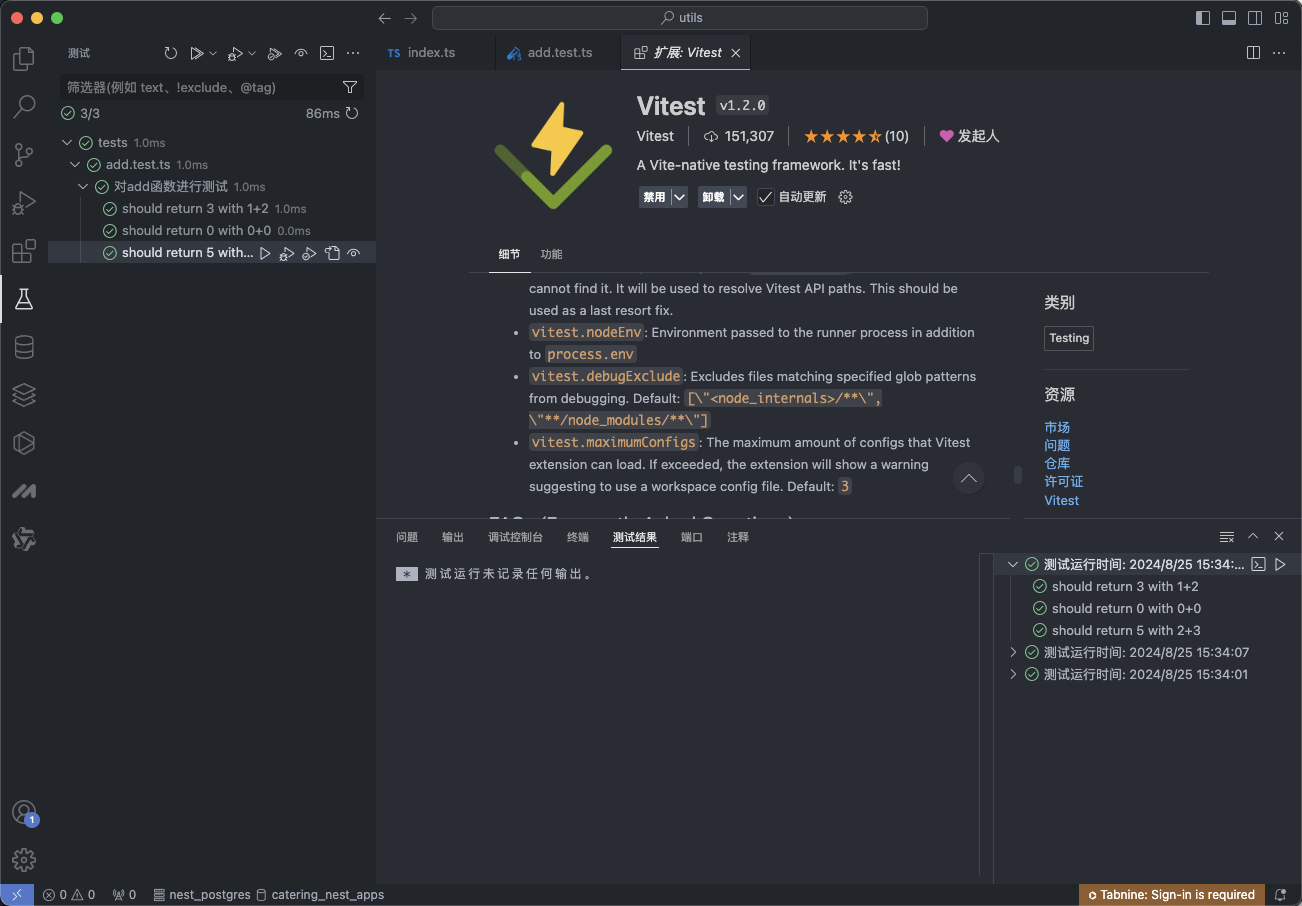Open the Accounts menu with badge
The height and width of the screenshot is (906, 1302).
(x=24, y=812)
